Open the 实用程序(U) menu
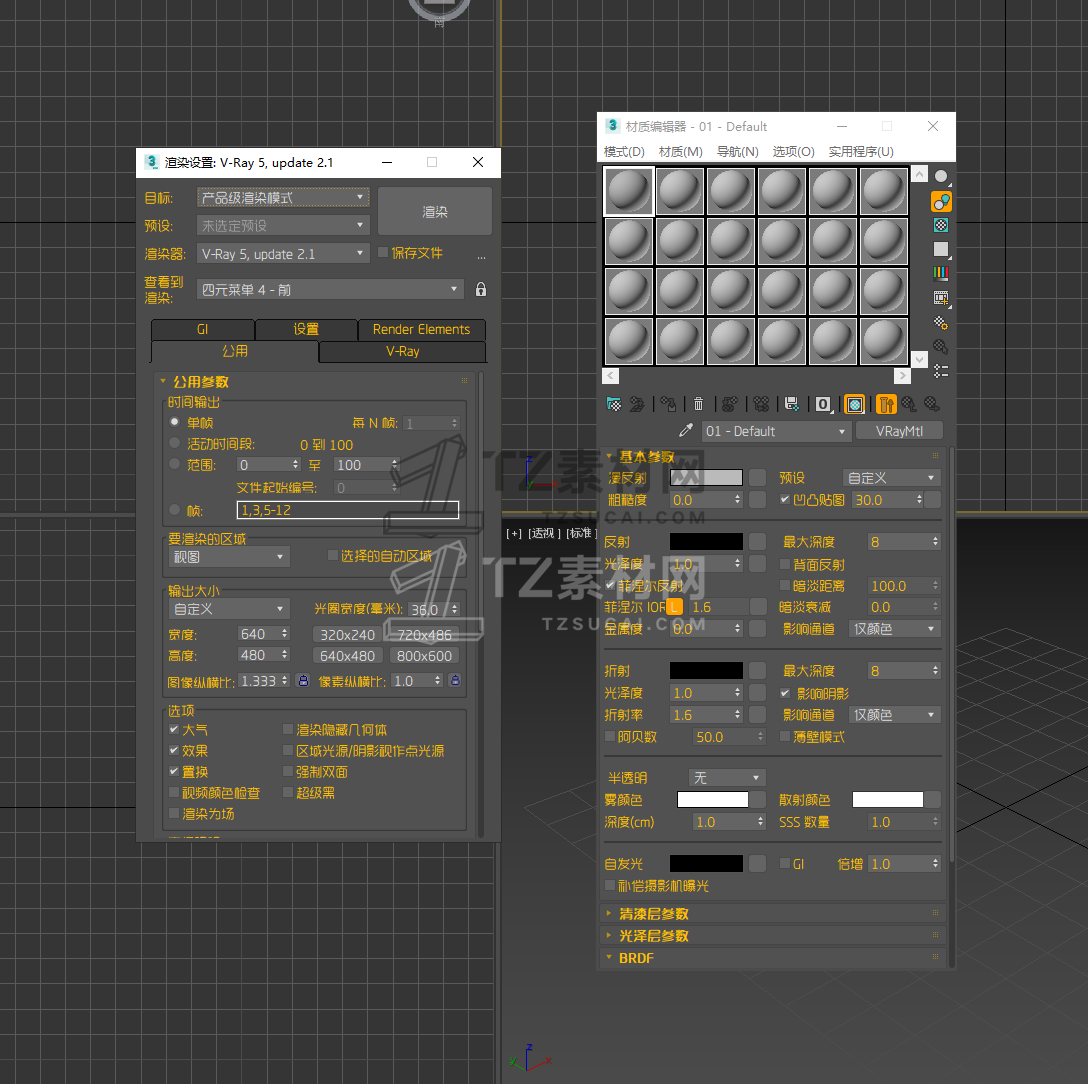This screenshot has width=1088, height=1084. coord(861,151)
